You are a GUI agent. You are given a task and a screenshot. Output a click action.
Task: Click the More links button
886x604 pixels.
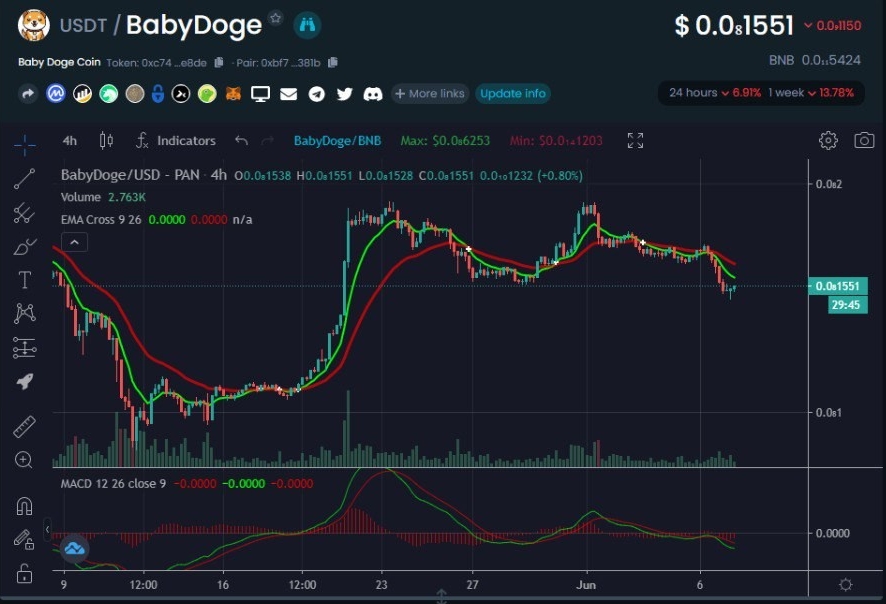coord(431,94)
